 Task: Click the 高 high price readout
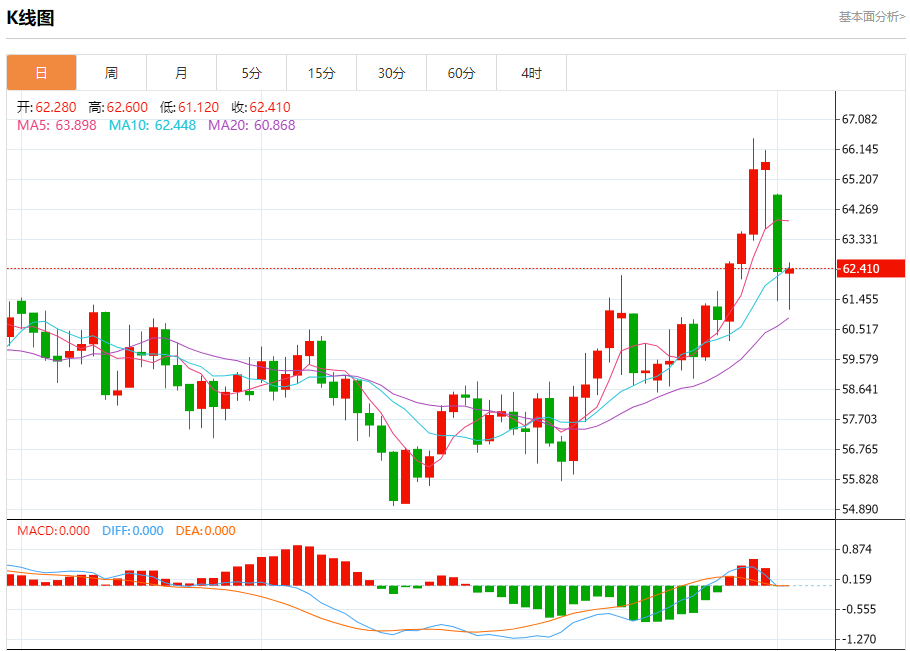click(117, 107)
